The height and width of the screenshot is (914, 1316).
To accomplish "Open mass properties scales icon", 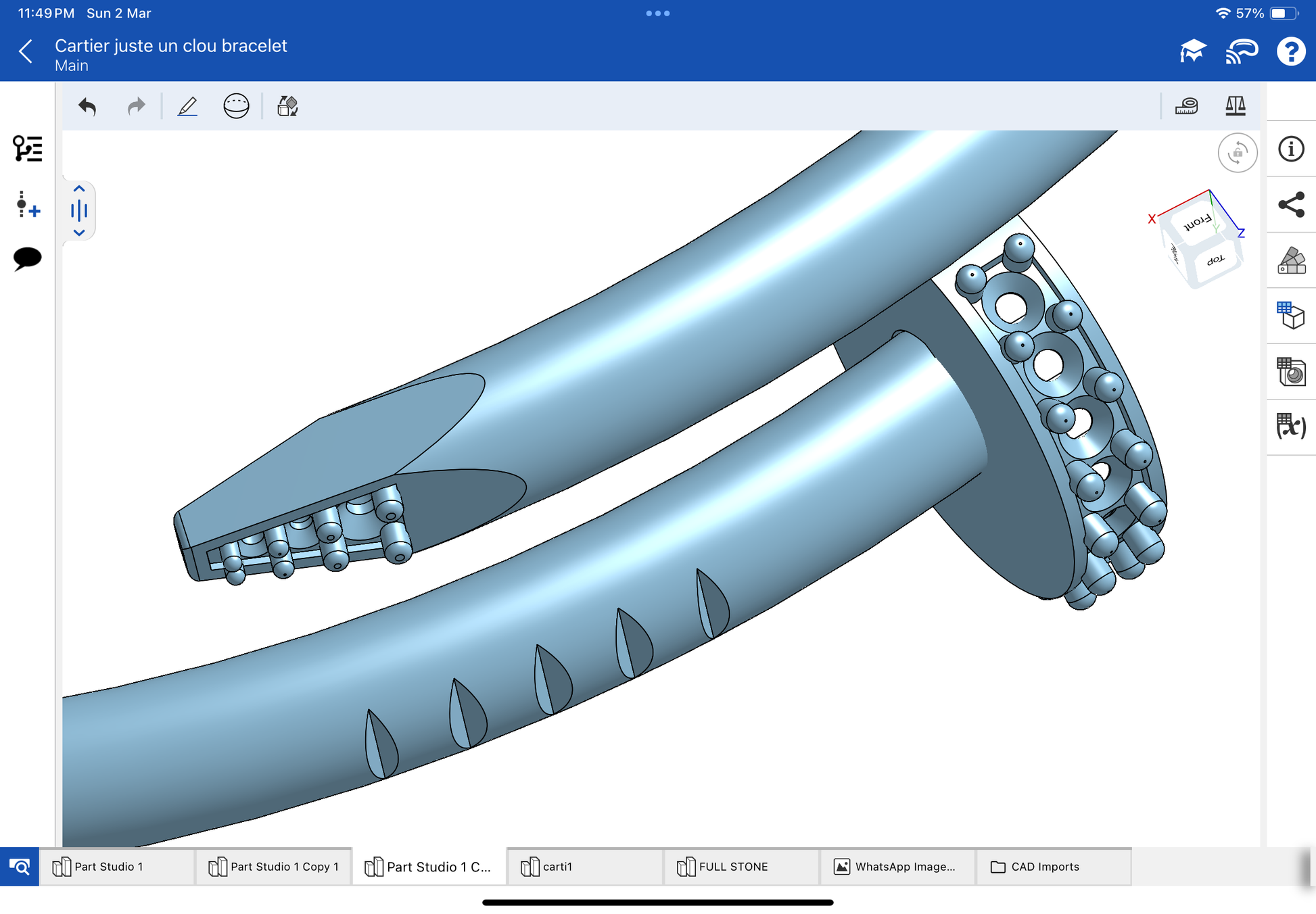I will point(1235,106).
